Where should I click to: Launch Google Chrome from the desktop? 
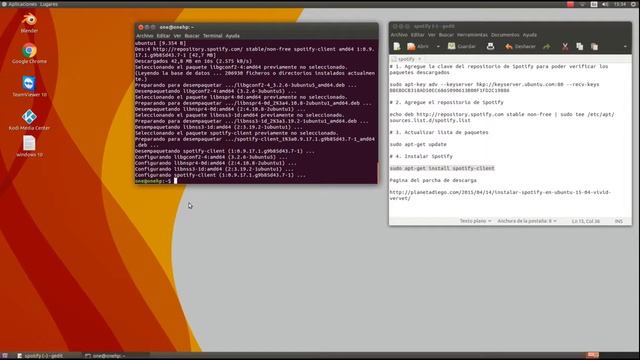pyautogui.click(x=29, y=53)
